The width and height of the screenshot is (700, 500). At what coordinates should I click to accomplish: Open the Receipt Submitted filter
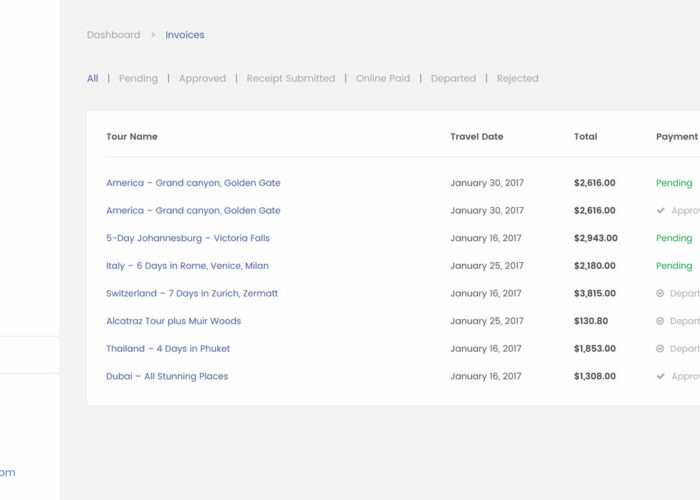pyautogui.click(x=291, y=78)
